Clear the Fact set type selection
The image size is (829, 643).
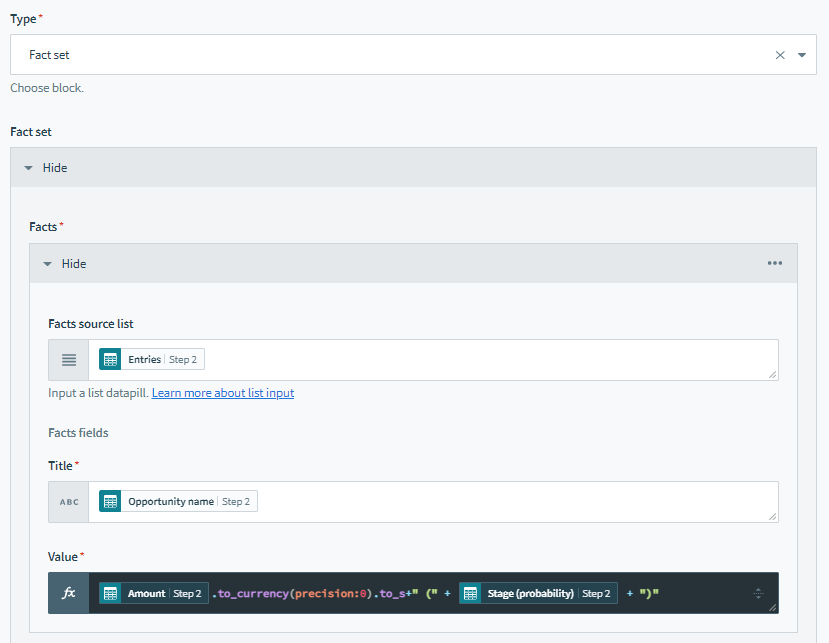coord(780,55)
